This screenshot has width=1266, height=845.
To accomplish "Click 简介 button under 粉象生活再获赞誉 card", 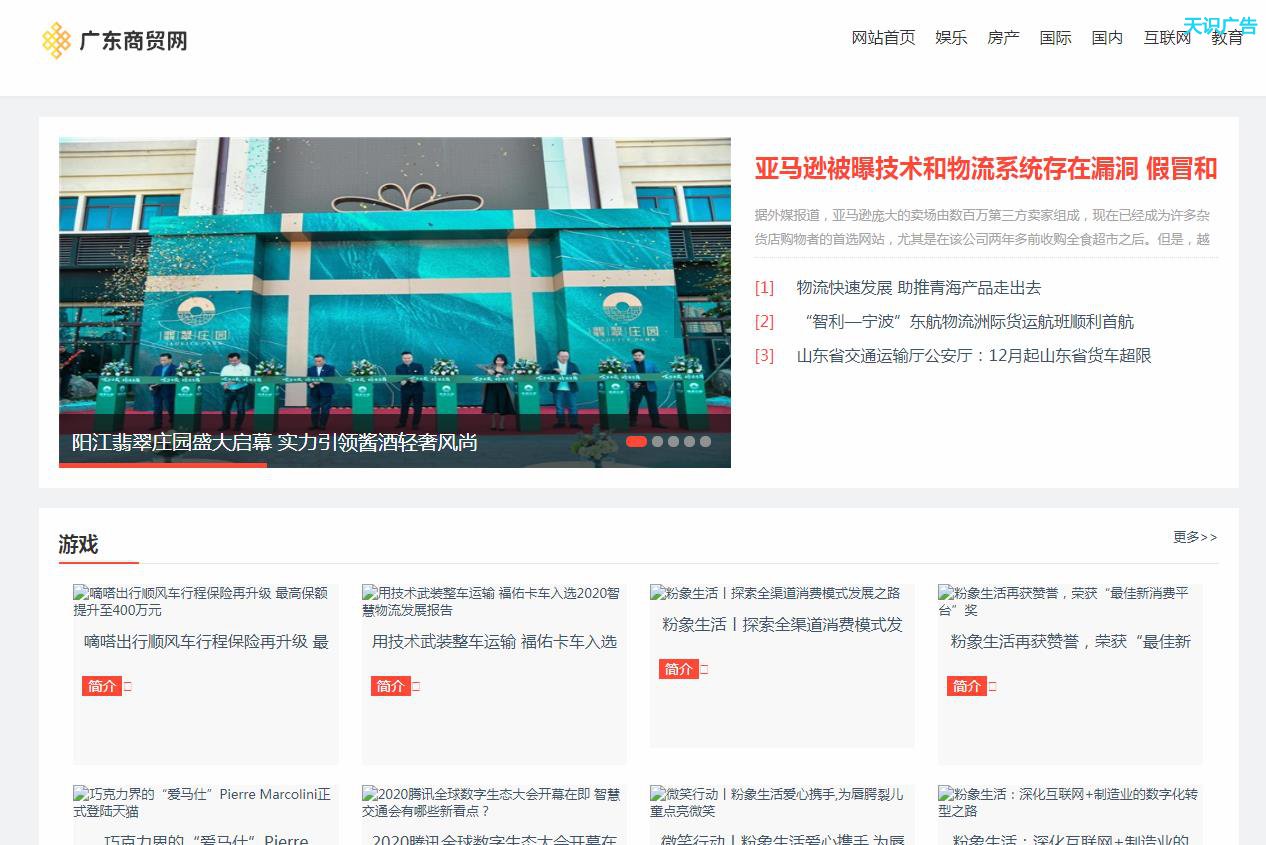I will pos(966,686).
